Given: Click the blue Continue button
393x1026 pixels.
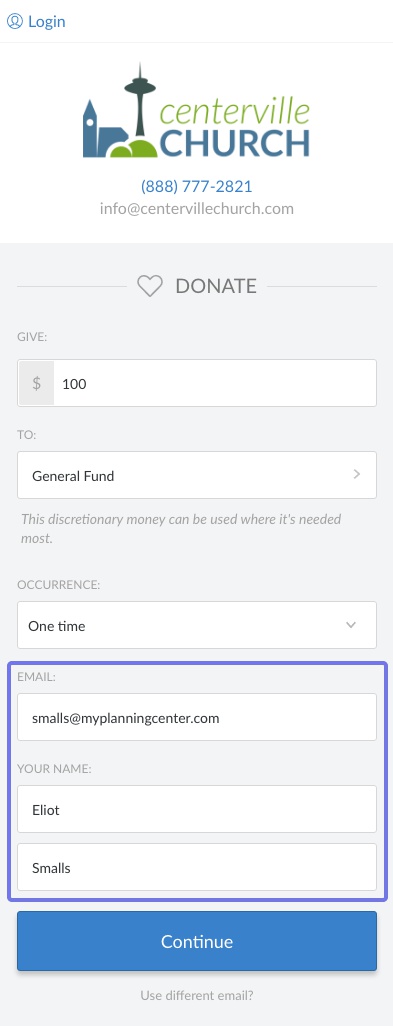Looking at the screenshot, I should 197,941.
